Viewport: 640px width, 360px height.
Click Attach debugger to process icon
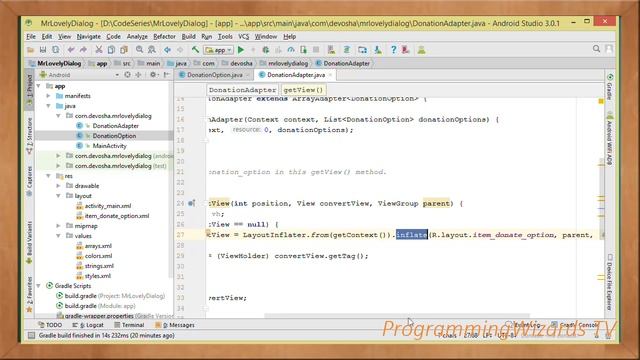coord(303,50)
